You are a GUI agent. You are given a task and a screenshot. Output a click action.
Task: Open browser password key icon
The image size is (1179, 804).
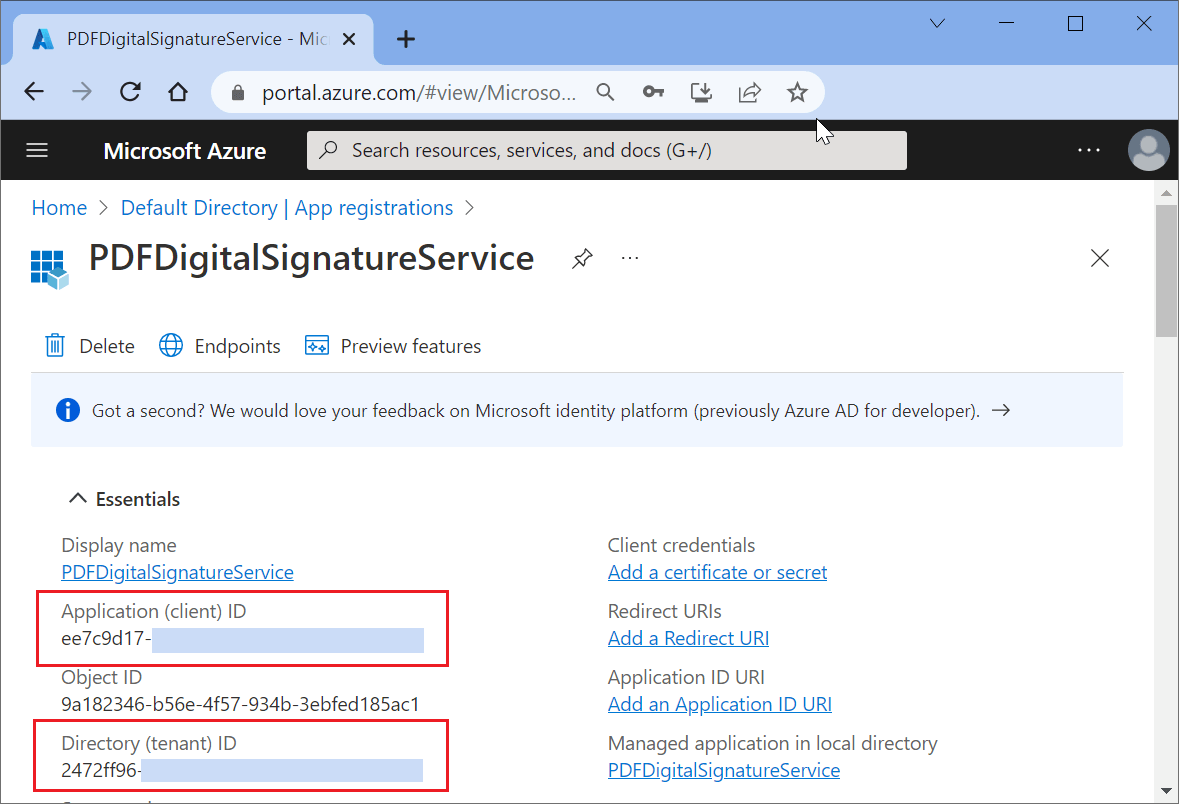(x=653, y=92)
